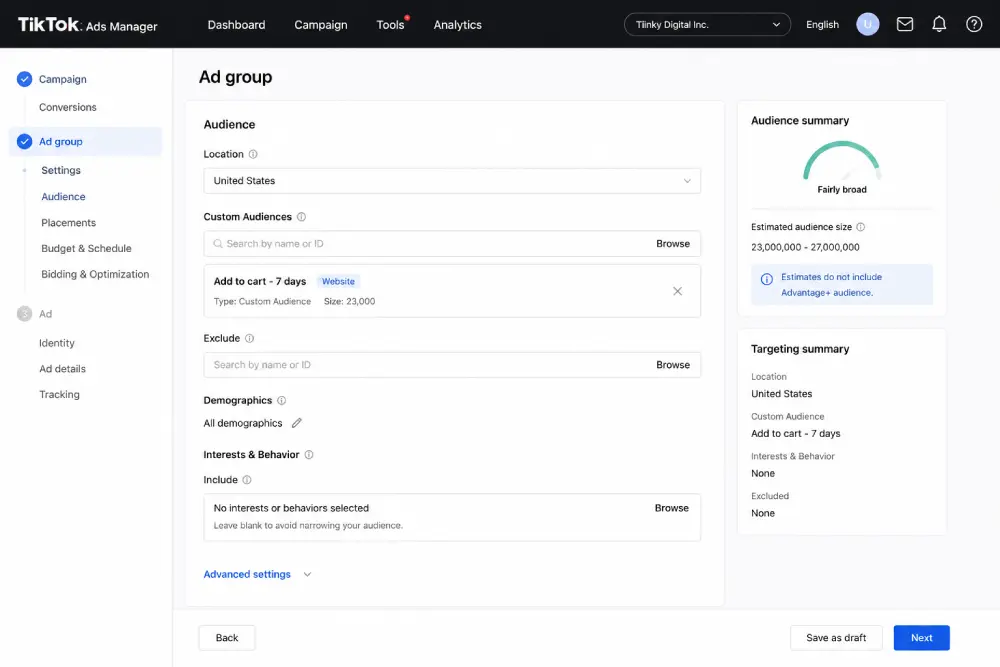Image resolution: width=1000 pixels, height=667 pixels.
Task: Go to Ad details in sidebar
Action: [62, 369]
